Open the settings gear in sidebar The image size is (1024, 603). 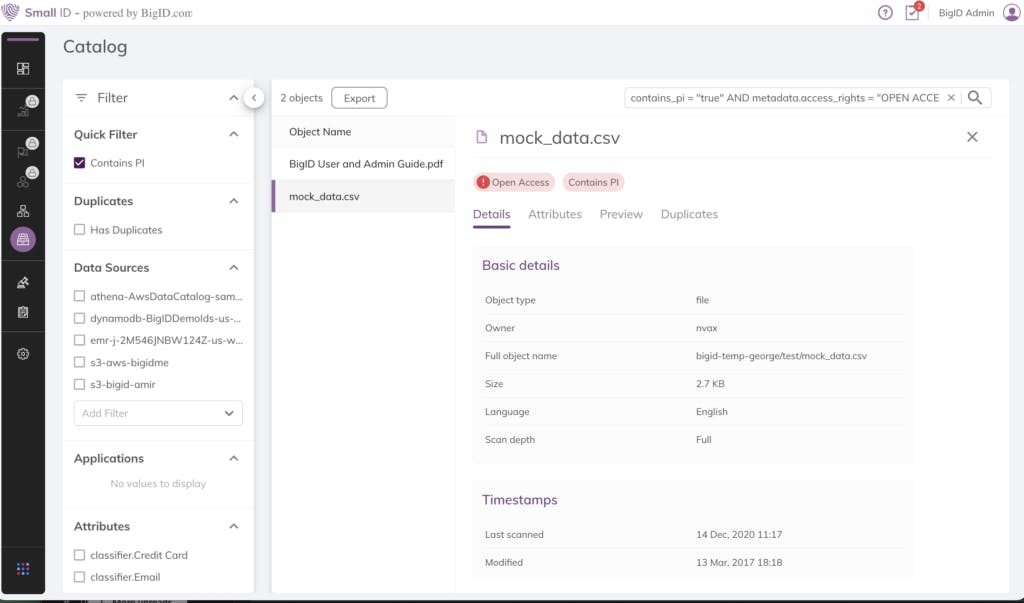pyautogui.click(x=23, y=354)
